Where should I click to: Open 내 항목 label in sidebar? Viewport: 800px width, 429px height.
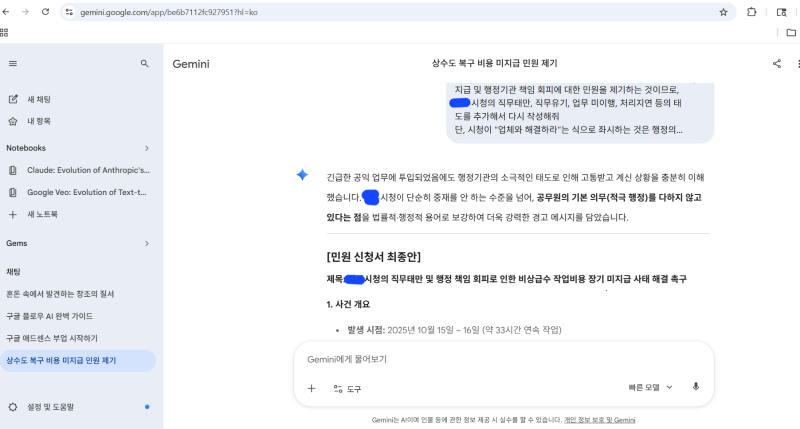(x=39, y=121)
